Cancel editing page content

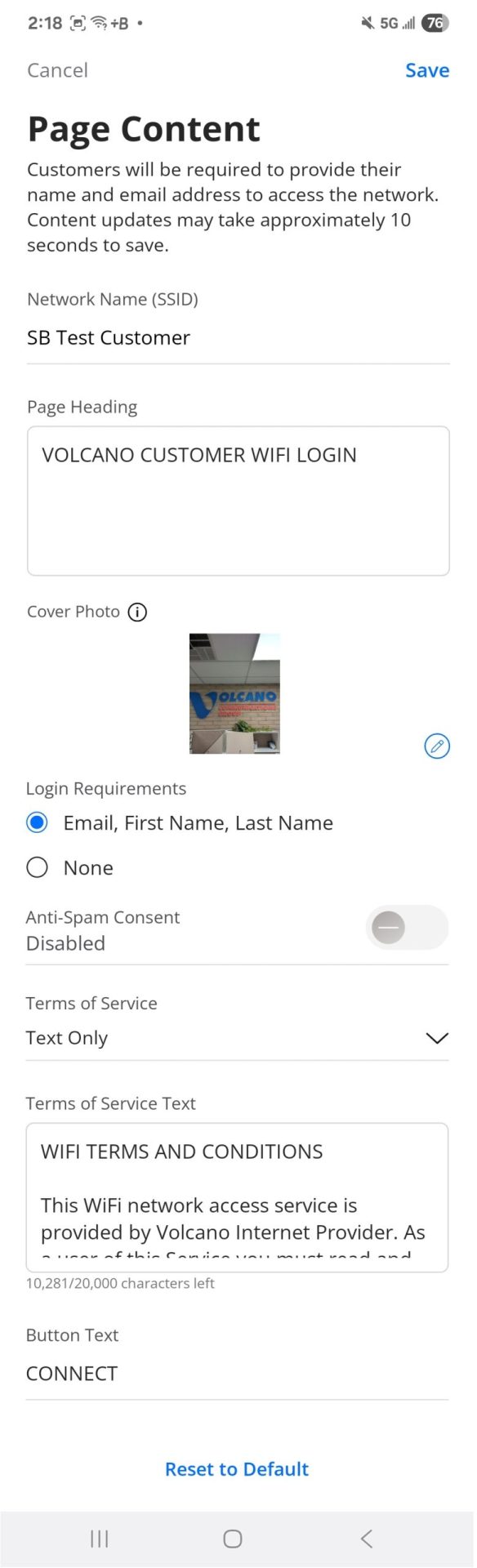click(x=57, y=70)
